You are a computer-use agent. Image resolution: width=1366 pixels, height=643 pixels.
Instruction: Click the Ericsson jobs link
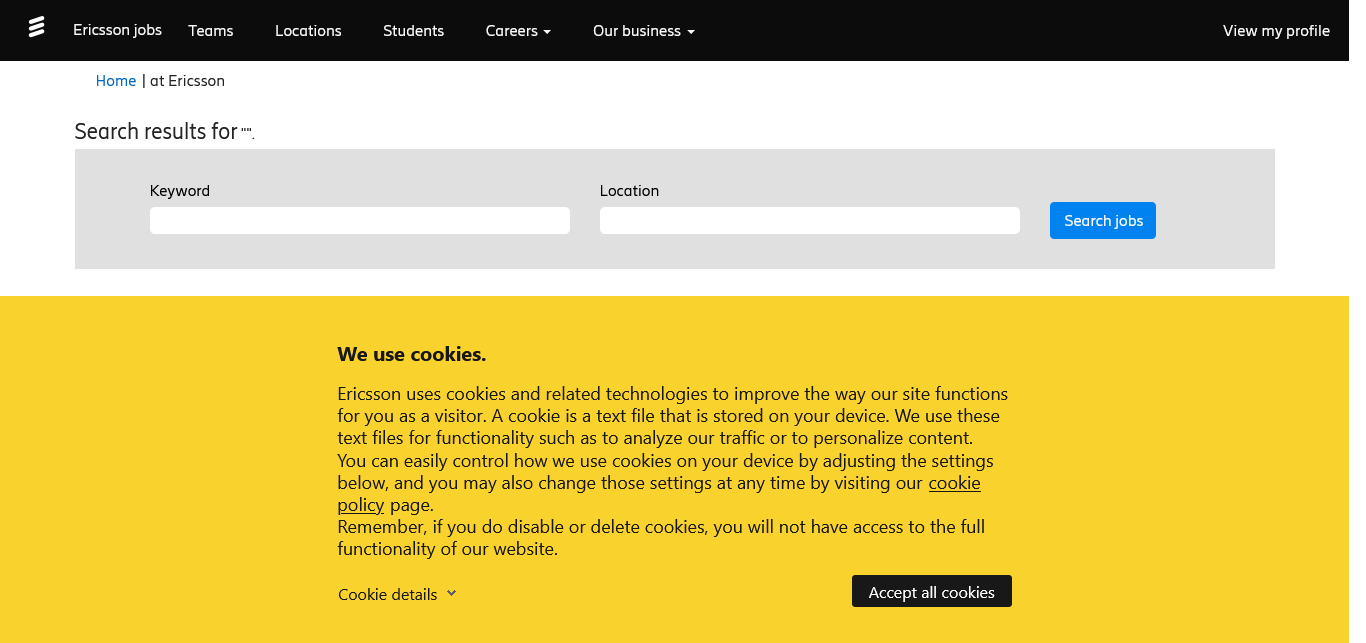(x=117, y=30)
